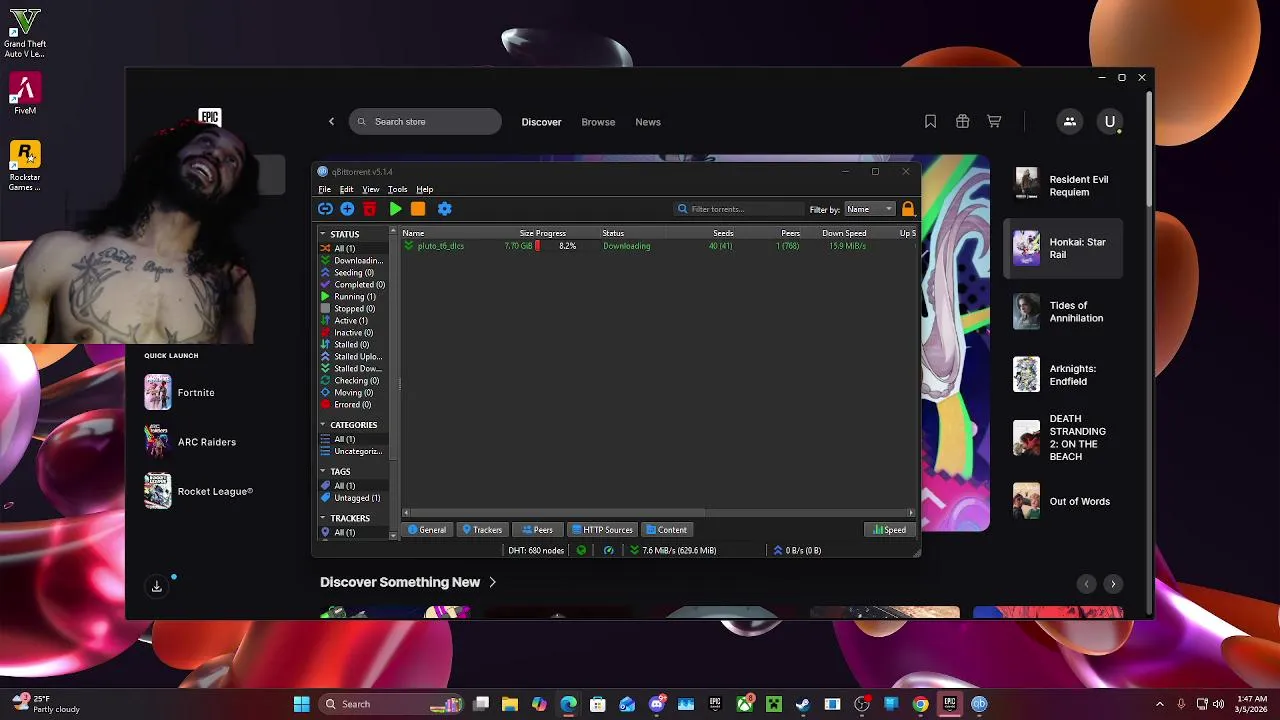Click Add Torrent File plus icon
This screenshot has width=1280, height=720.
(x=347, y=209)
